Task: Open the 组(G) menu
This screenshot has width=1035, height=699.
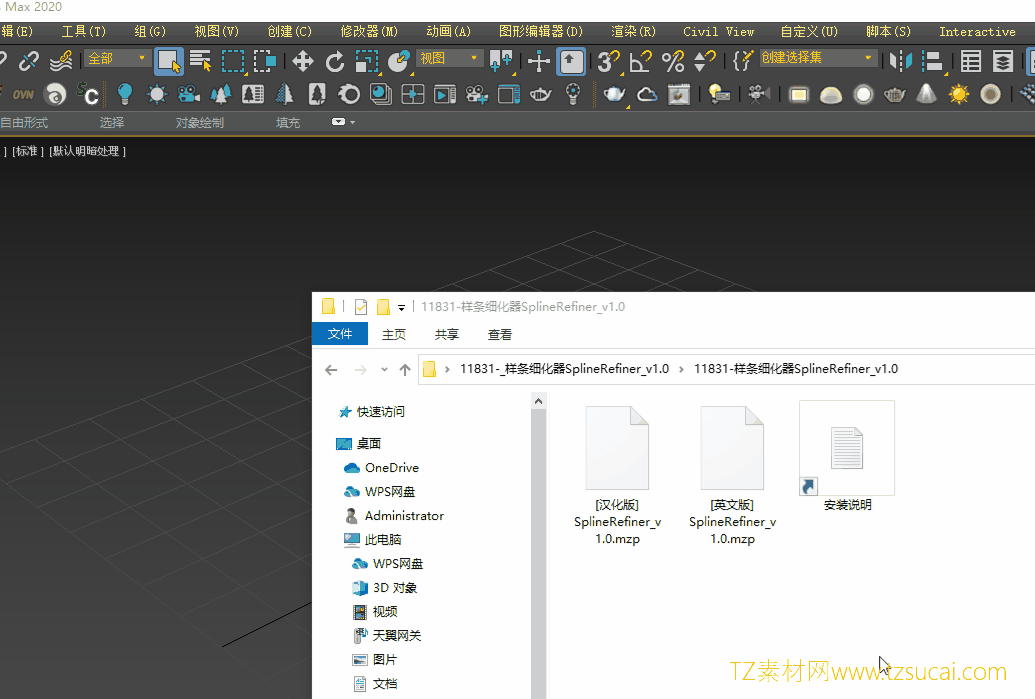Action: click(150, 31)
